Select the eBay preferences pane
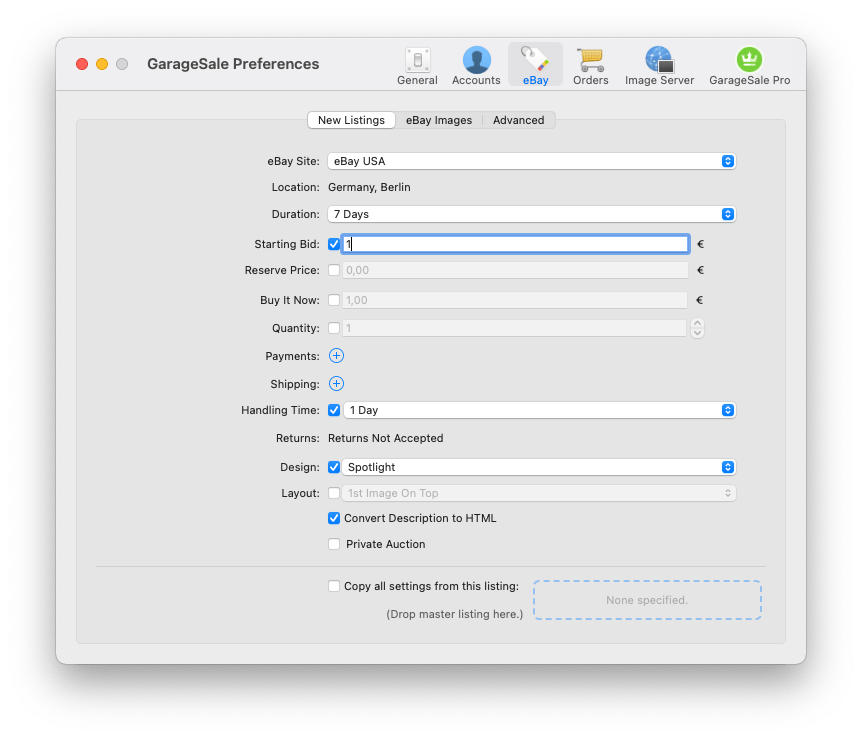 [x=535, y=66]
